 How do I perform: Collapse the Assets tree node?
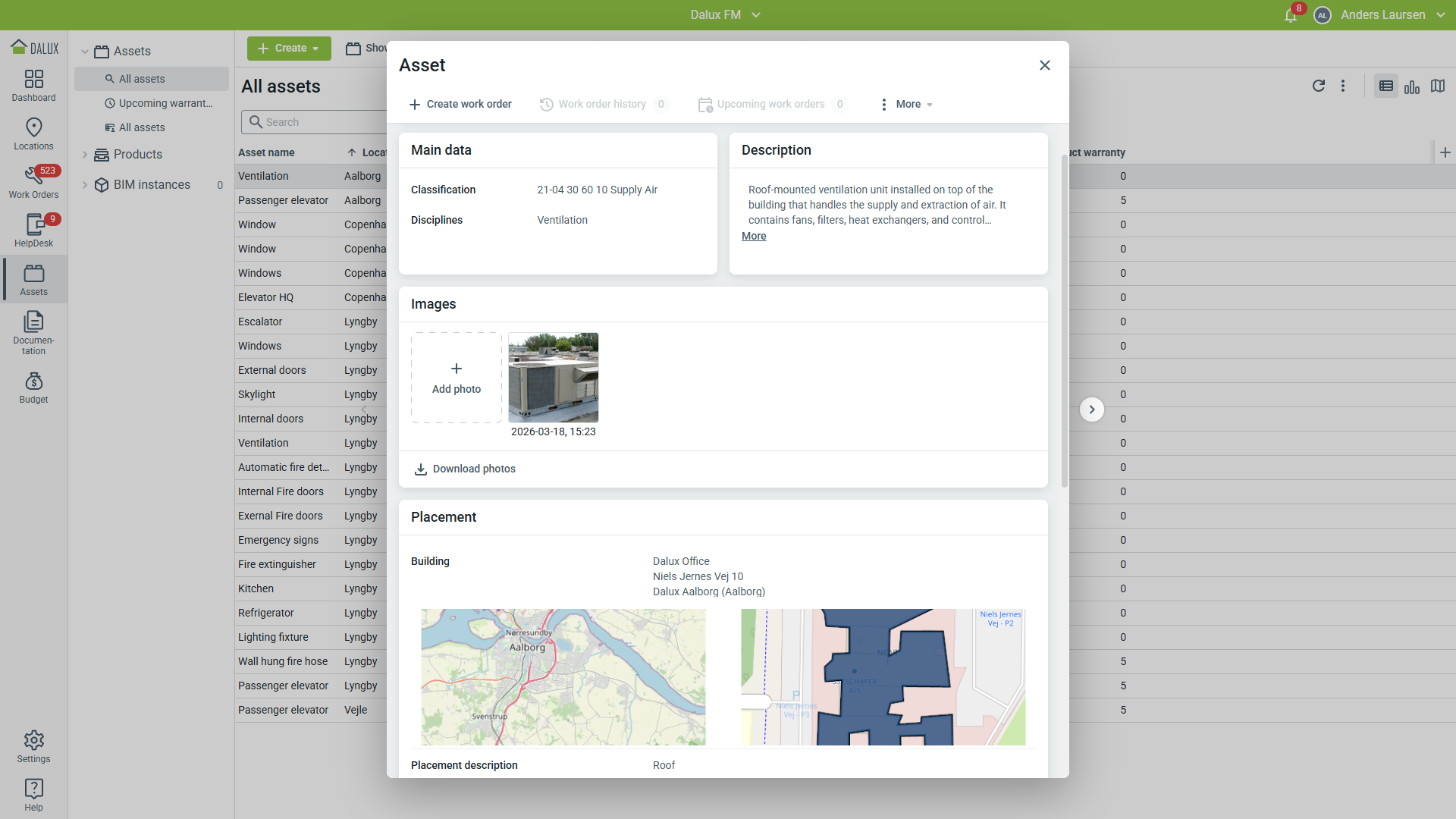pyautogui.click(x=85, y=52)
